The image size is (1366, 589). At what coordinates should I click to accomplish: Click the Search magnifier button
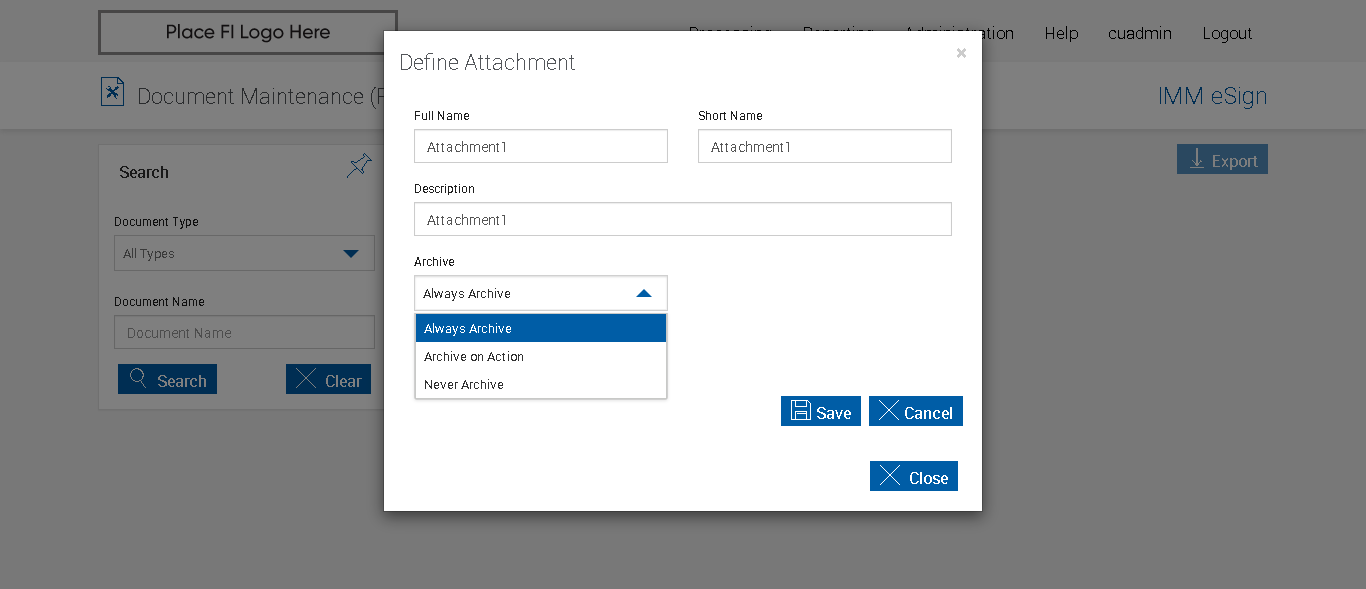coord(167,380)
